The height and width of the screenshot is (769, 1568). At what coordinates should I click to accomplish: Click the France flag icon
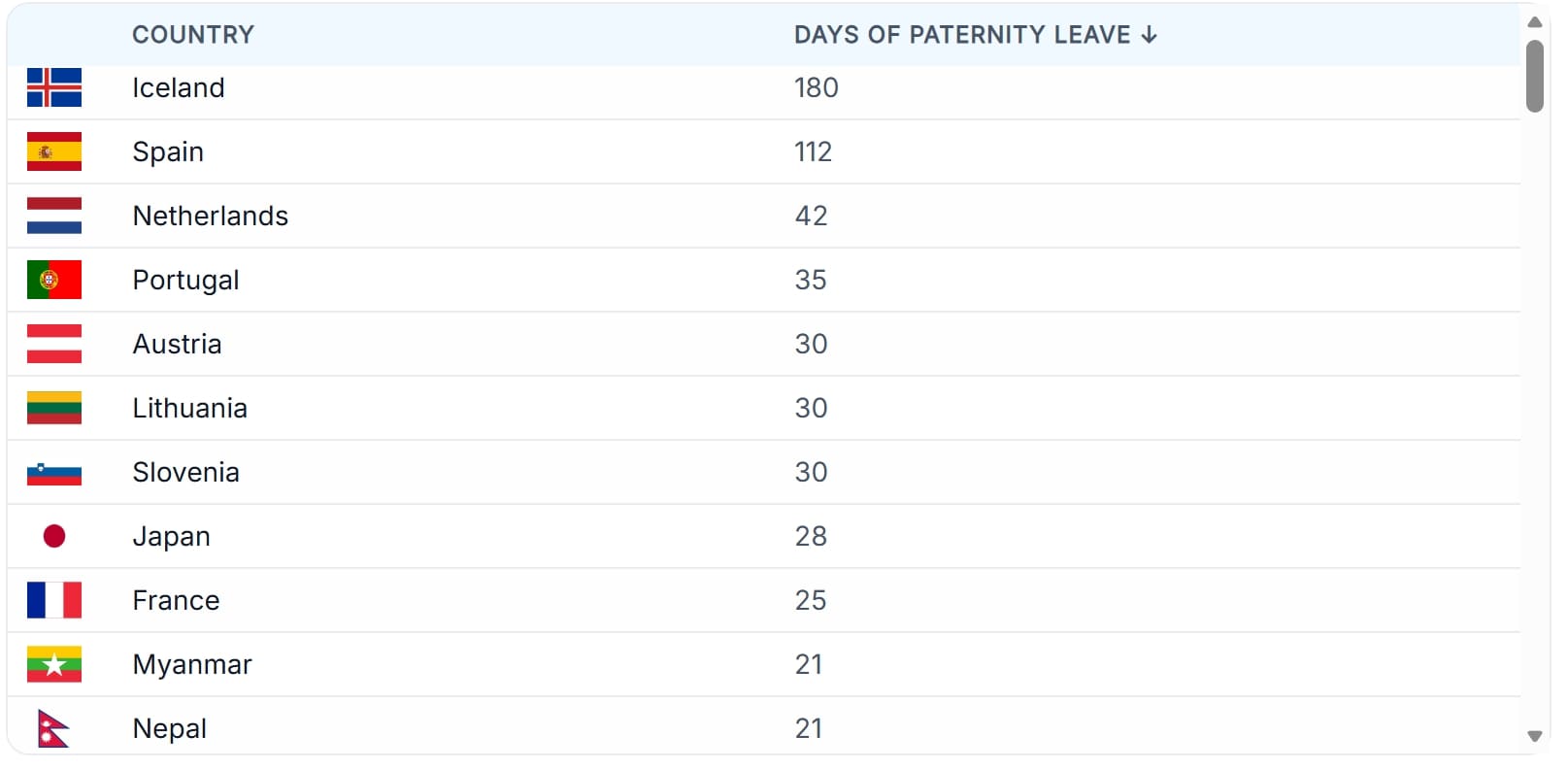(54, 600)
